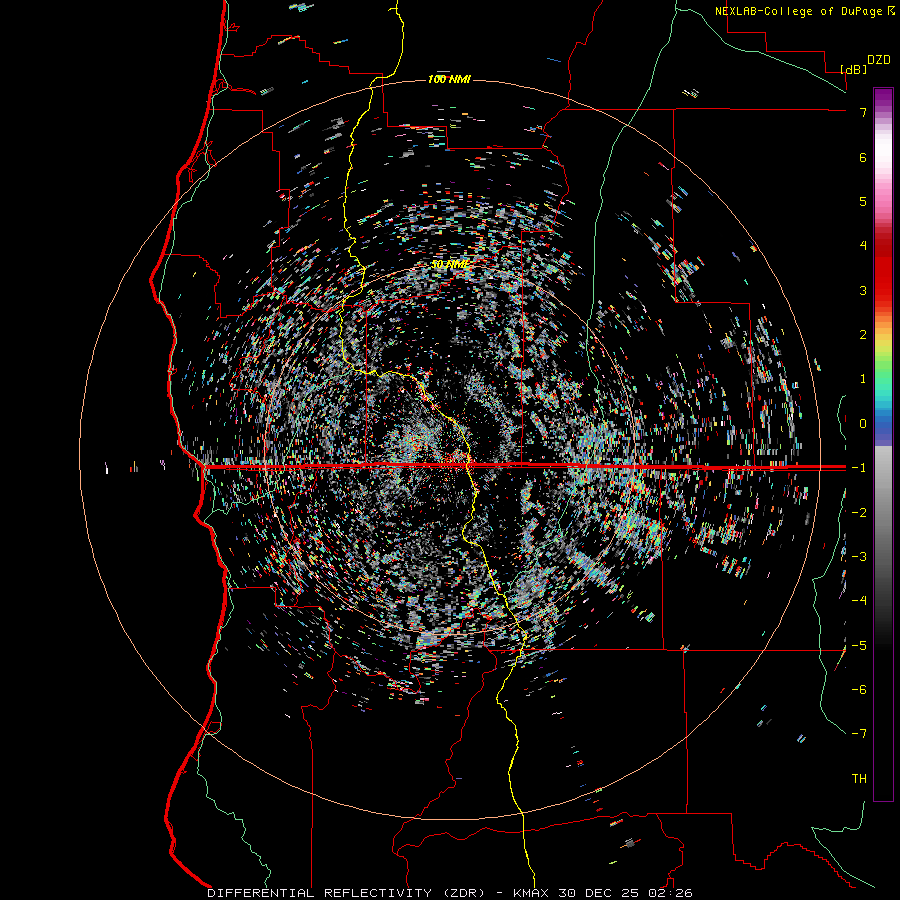Click the 1 value on the color scale
This screenshot has height=900, width=900.
tap(863, 379)
